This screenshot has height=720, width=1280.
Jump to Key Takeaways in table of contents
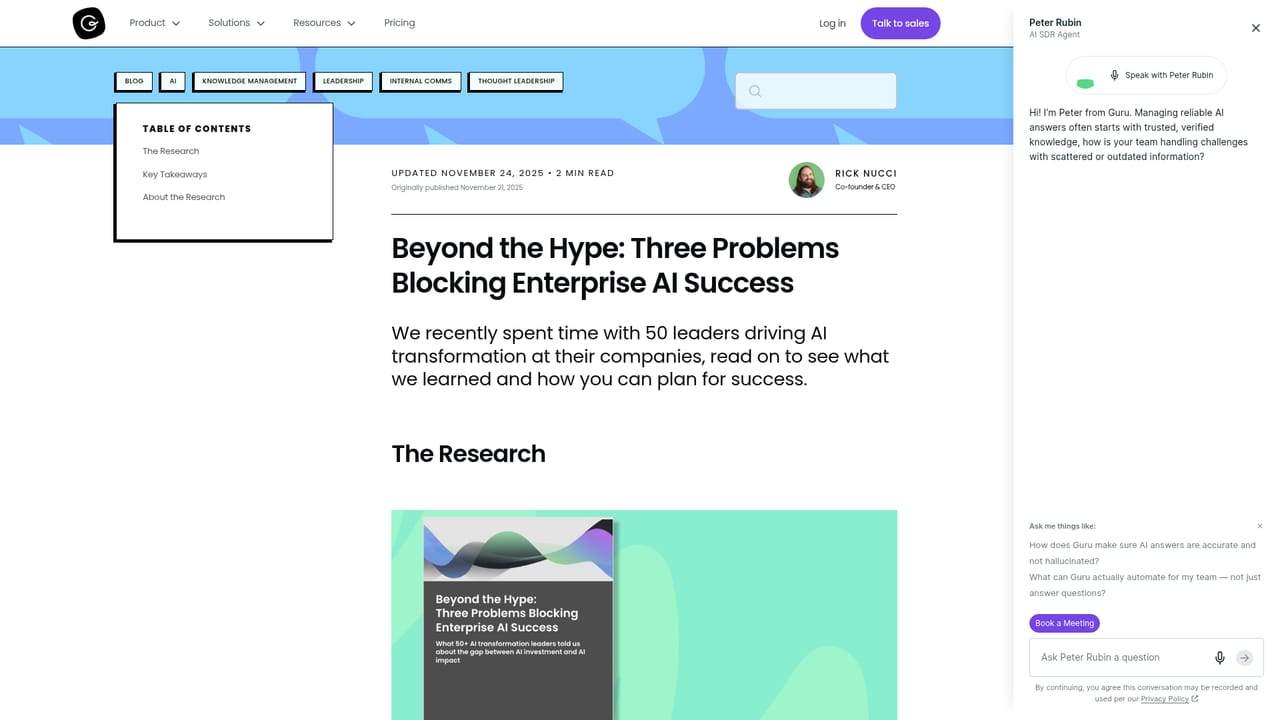[x=175, y=174]
